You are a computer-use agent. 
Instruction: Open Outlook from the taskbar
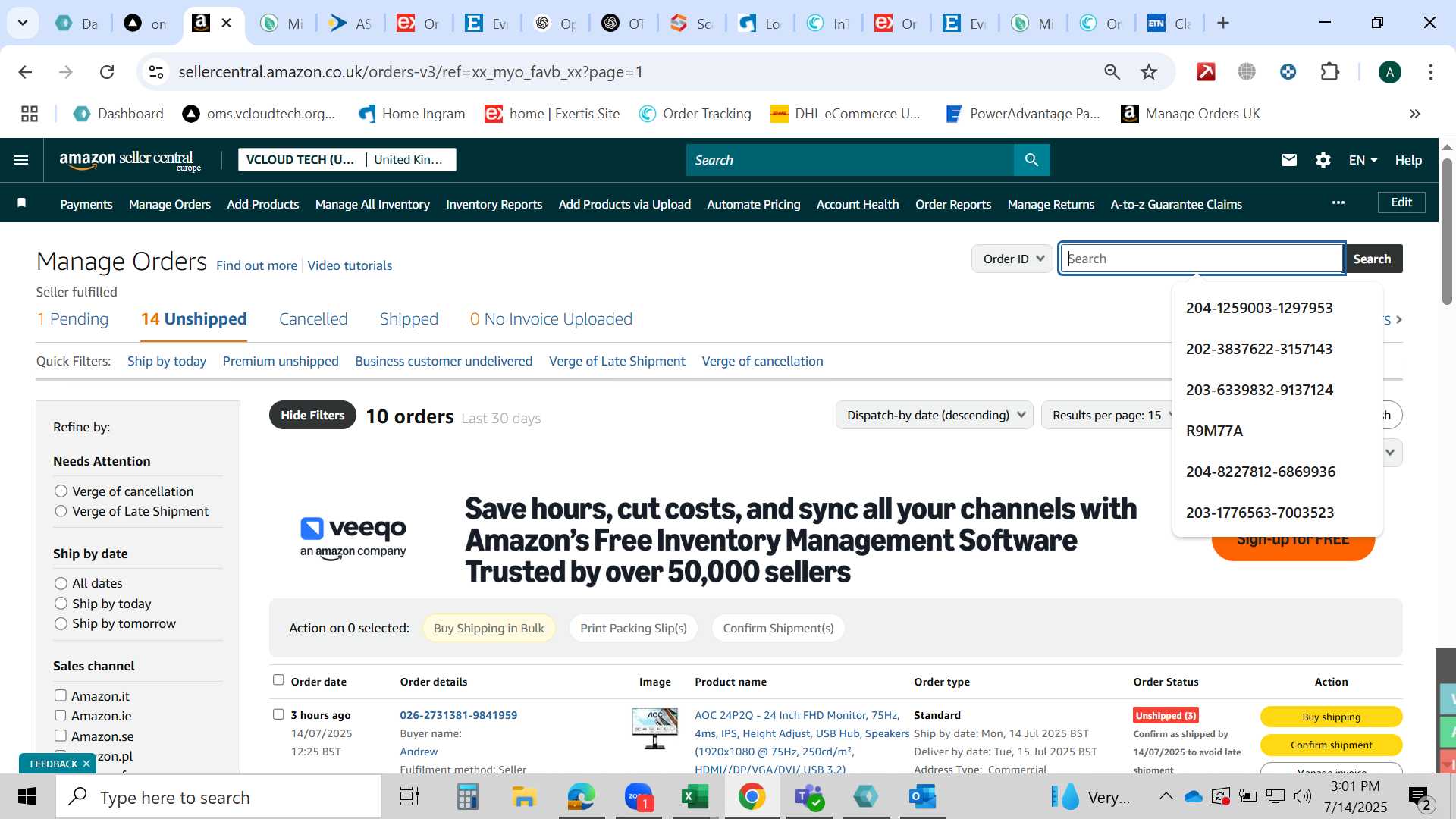tap(922, 797)
